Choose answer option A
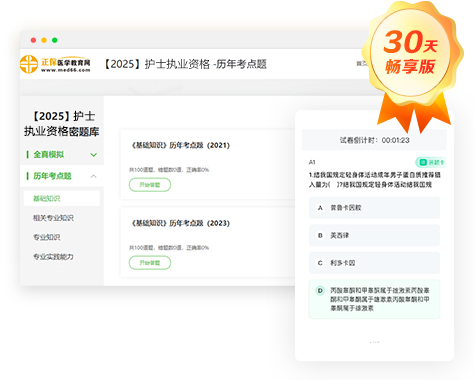 [x=374, y=208]
